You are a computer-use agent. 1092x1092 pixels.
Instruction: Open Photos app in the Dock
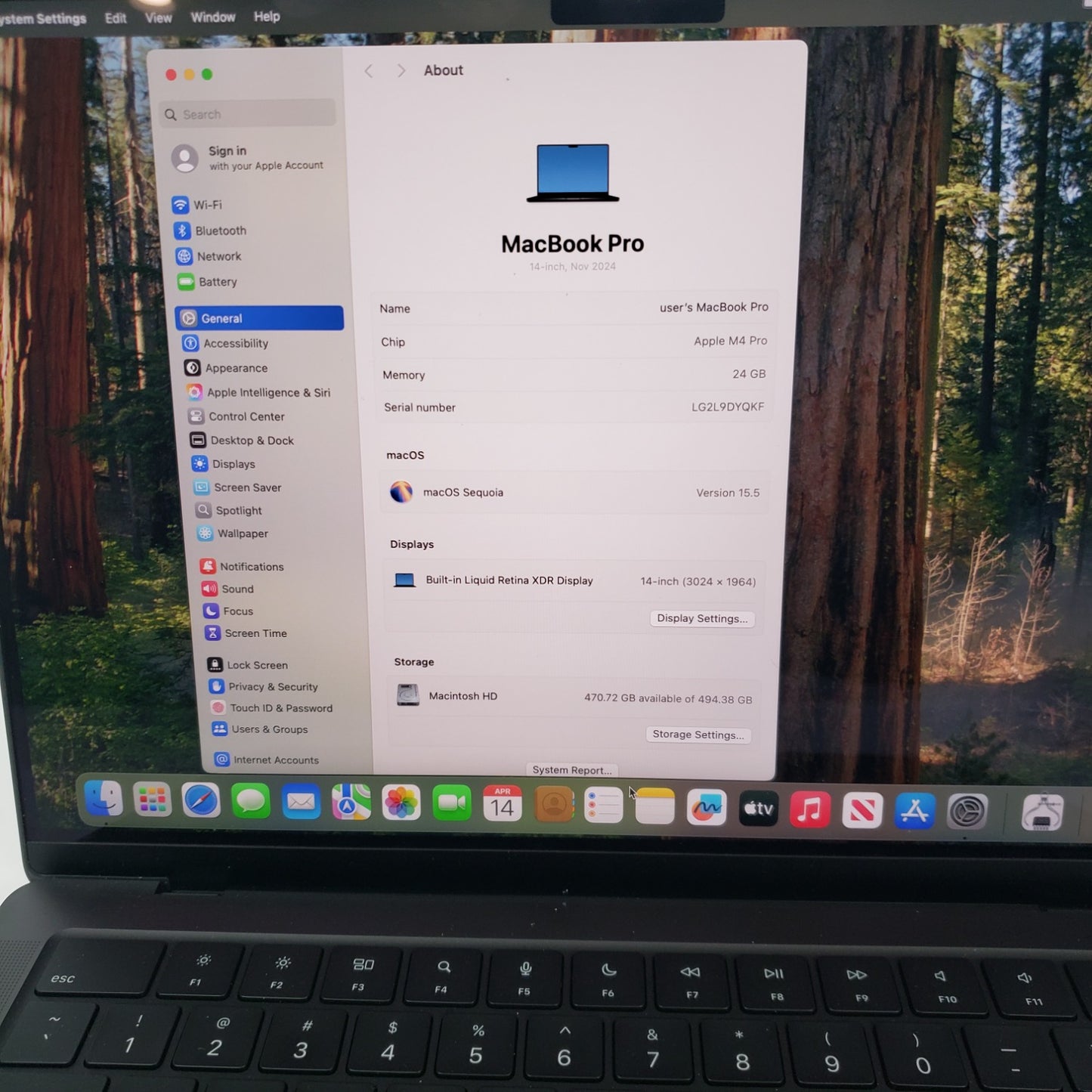tap(401, 803)
